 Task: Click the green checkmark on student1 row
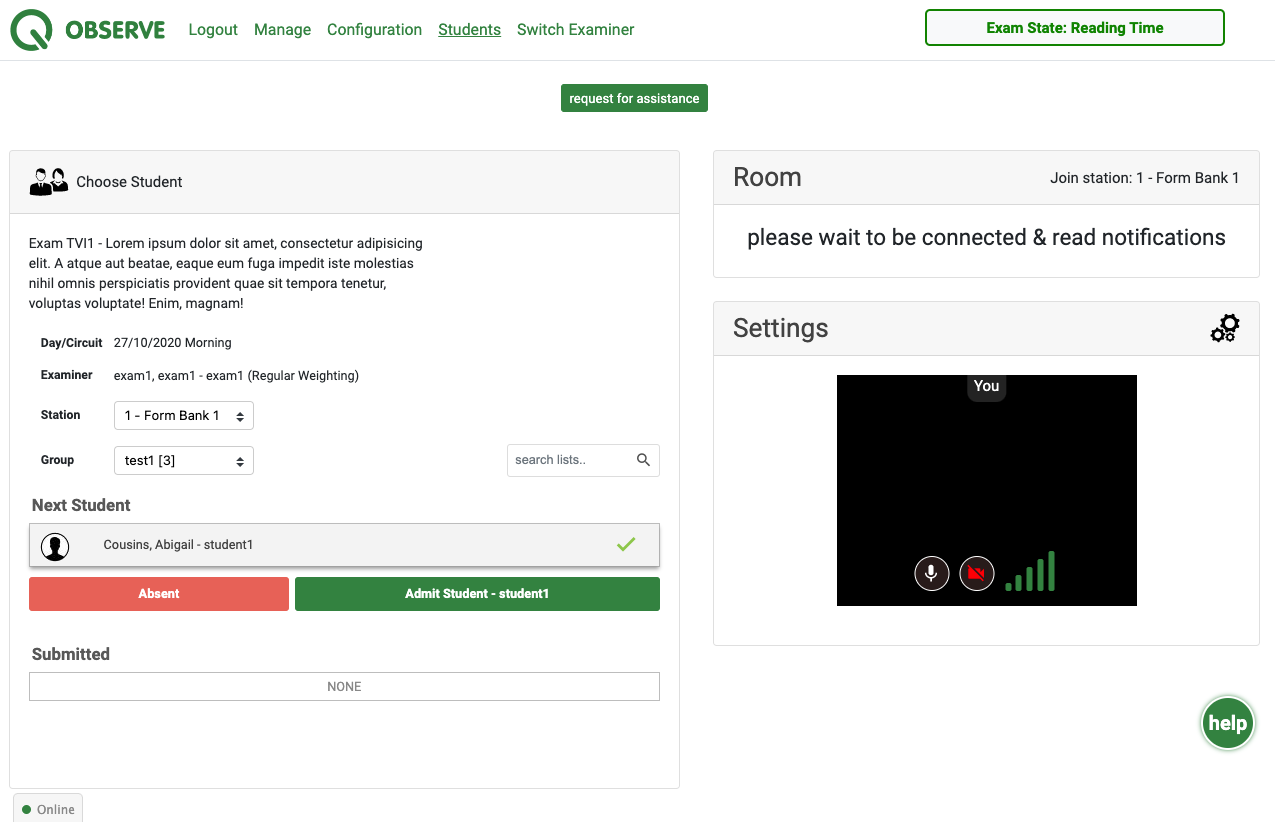point(626,545)
